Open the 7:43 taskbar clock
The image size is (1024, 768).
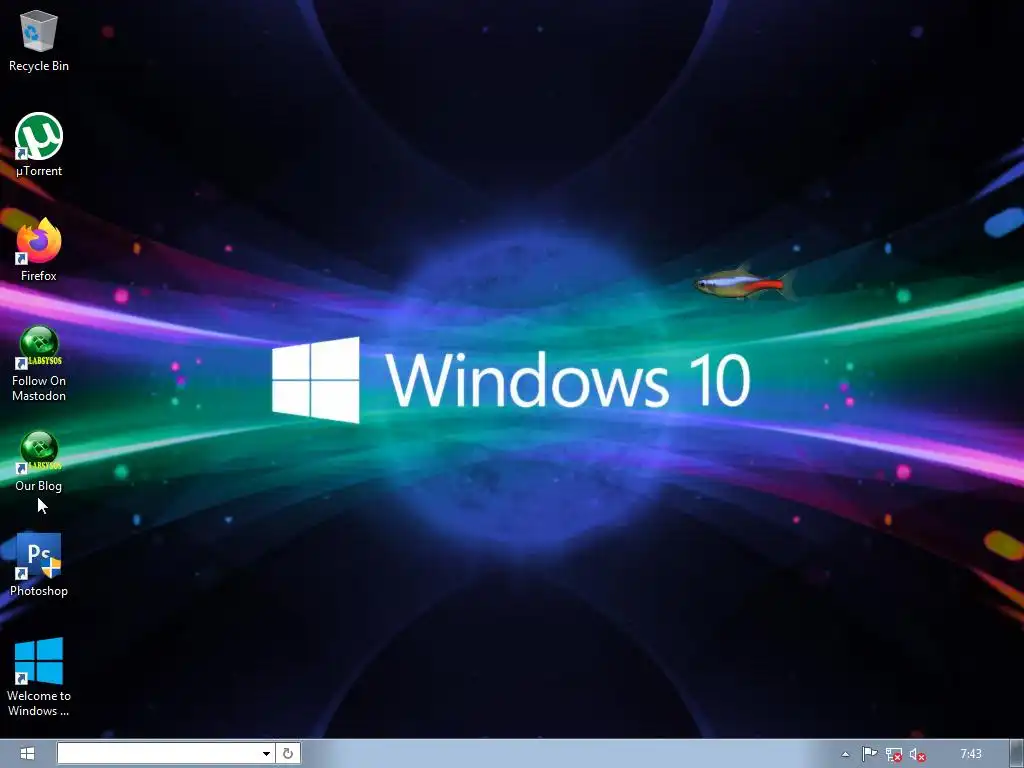[971, 754]
